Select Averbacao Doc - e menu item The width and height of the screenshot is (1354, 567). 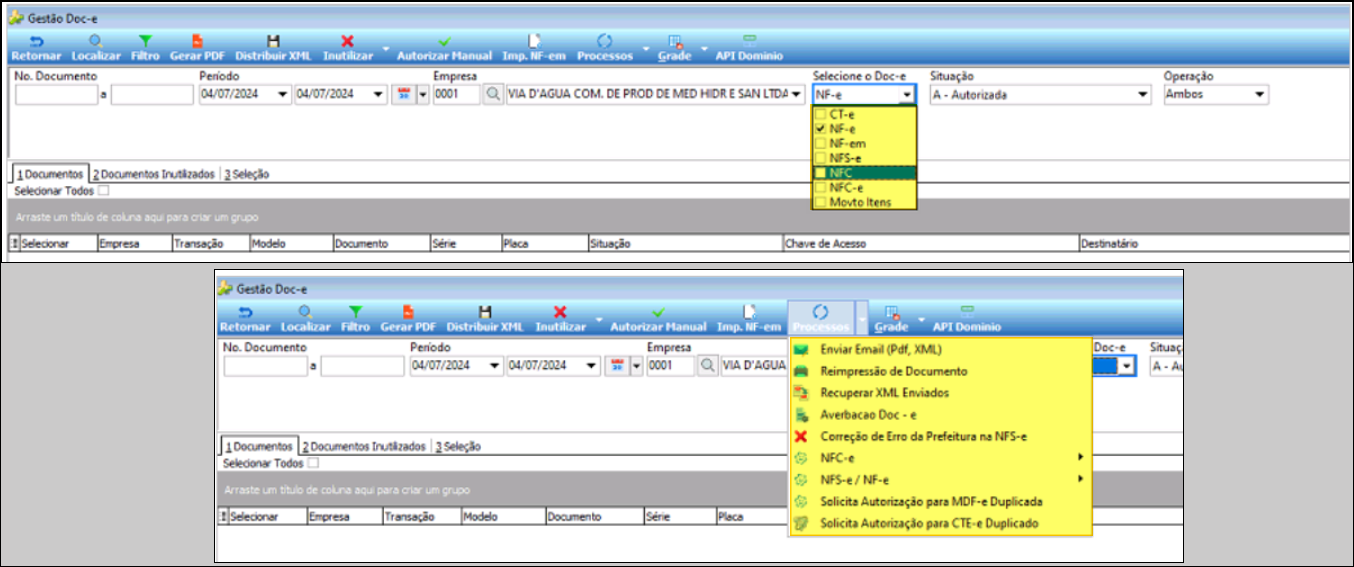tap(940, 414)
